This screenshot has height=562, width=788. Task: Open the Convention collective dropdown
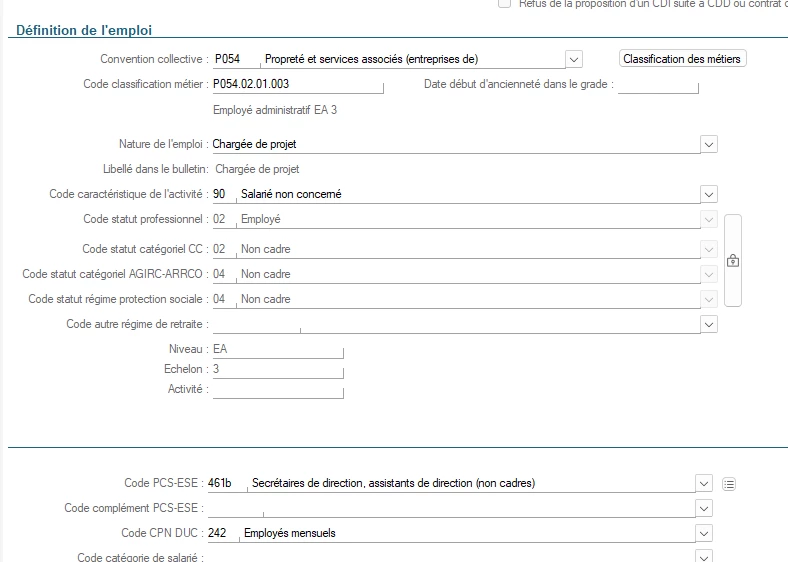click(573, 59)
